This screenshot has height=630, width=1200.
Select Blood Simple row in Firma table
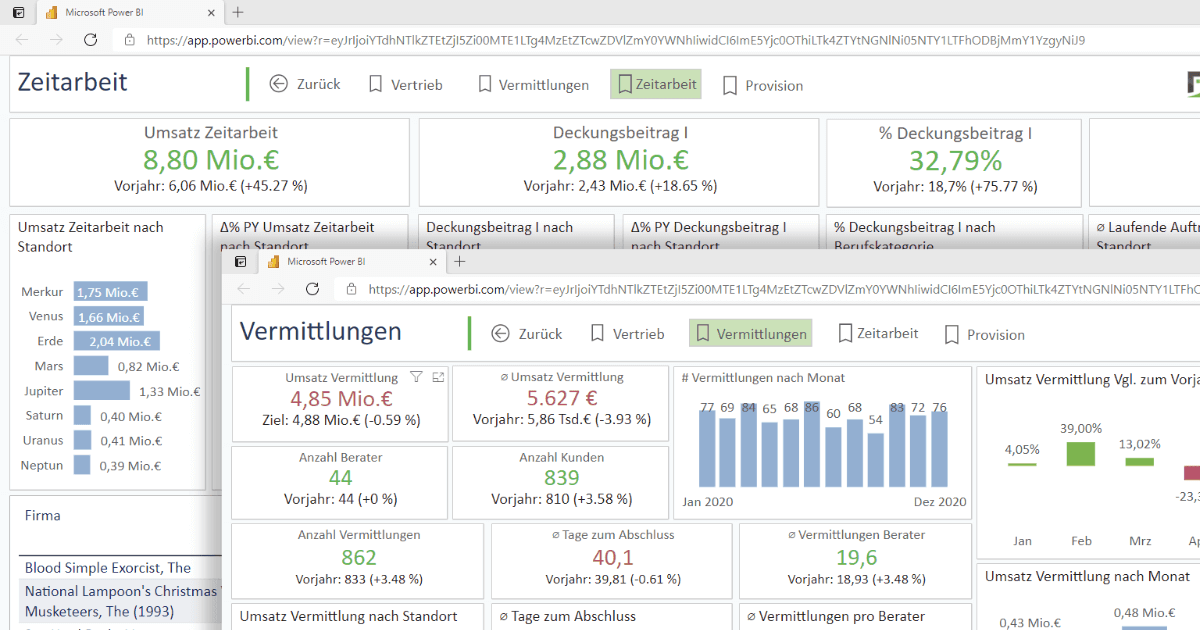108,568
